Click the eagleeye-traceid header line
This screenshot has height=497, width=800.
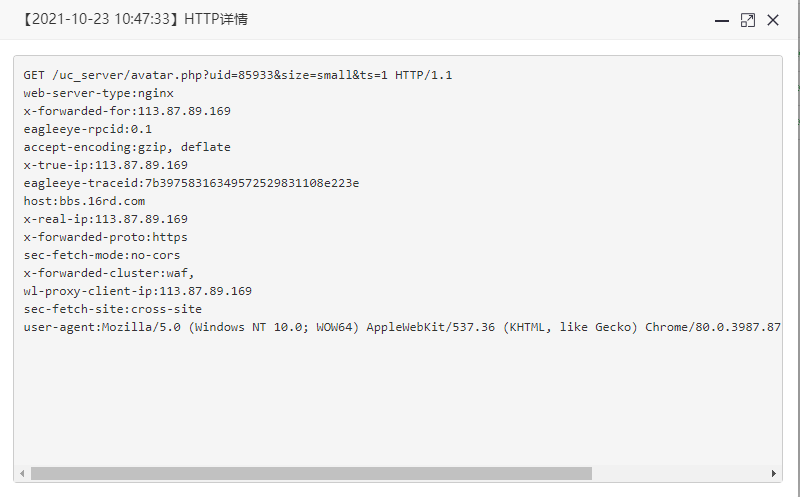tap(191, 183)
